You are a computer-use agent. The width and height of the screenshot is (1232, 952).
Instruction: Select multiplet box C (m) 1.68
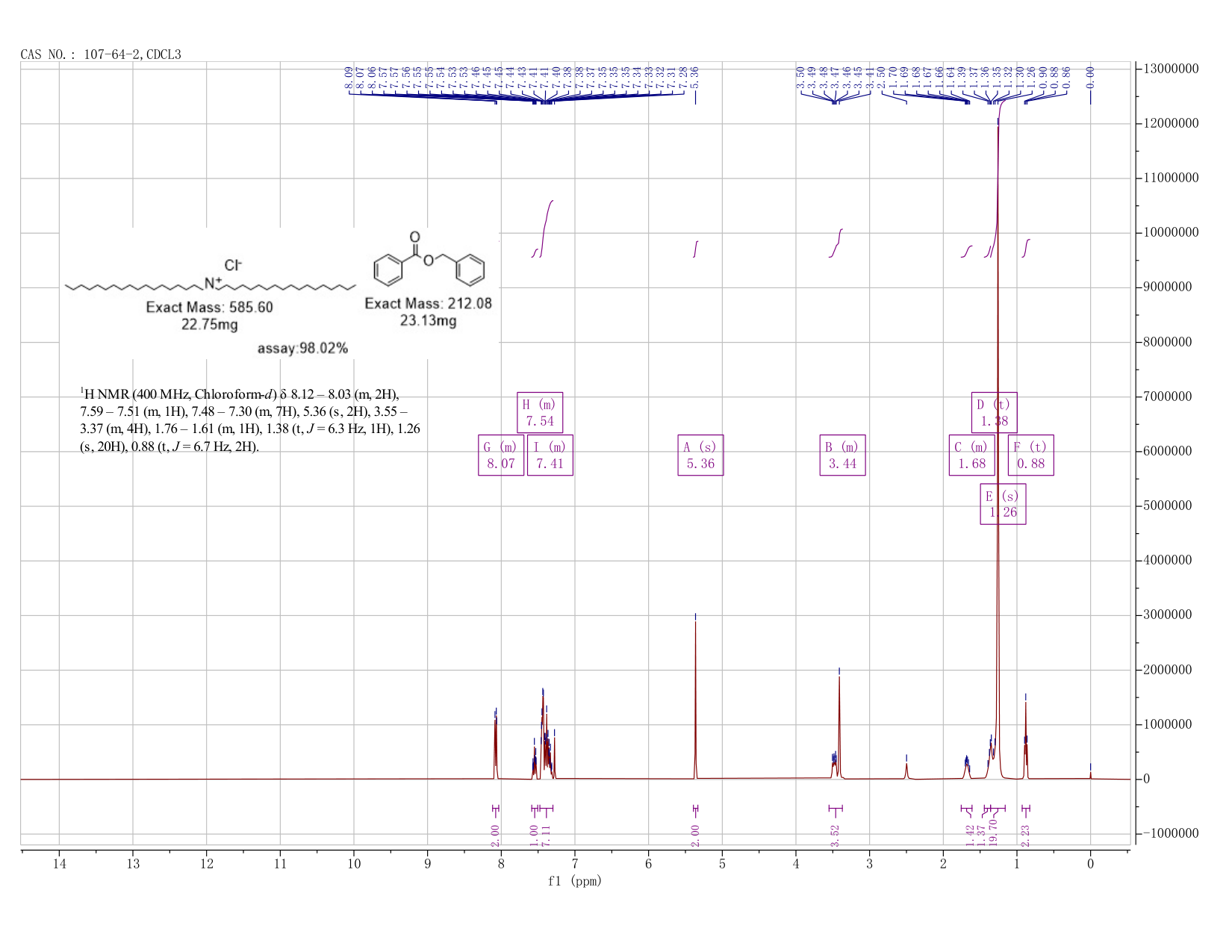[971, 455]
